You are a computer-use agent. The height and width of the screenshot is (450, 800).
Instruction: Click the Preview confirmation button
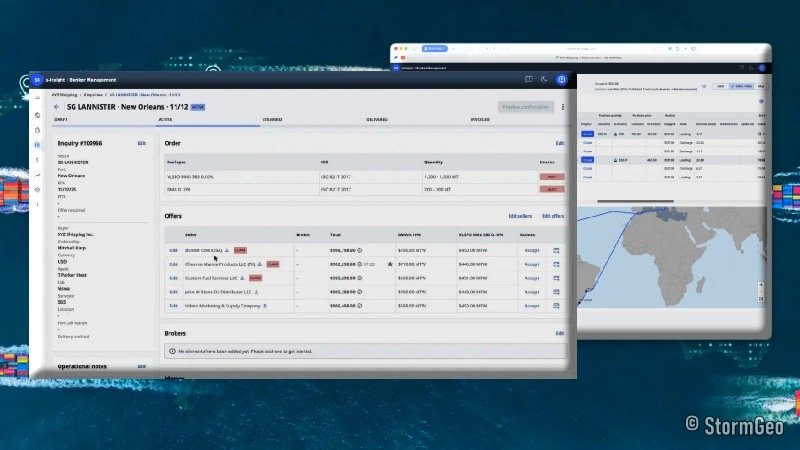[x=525, y=107]
